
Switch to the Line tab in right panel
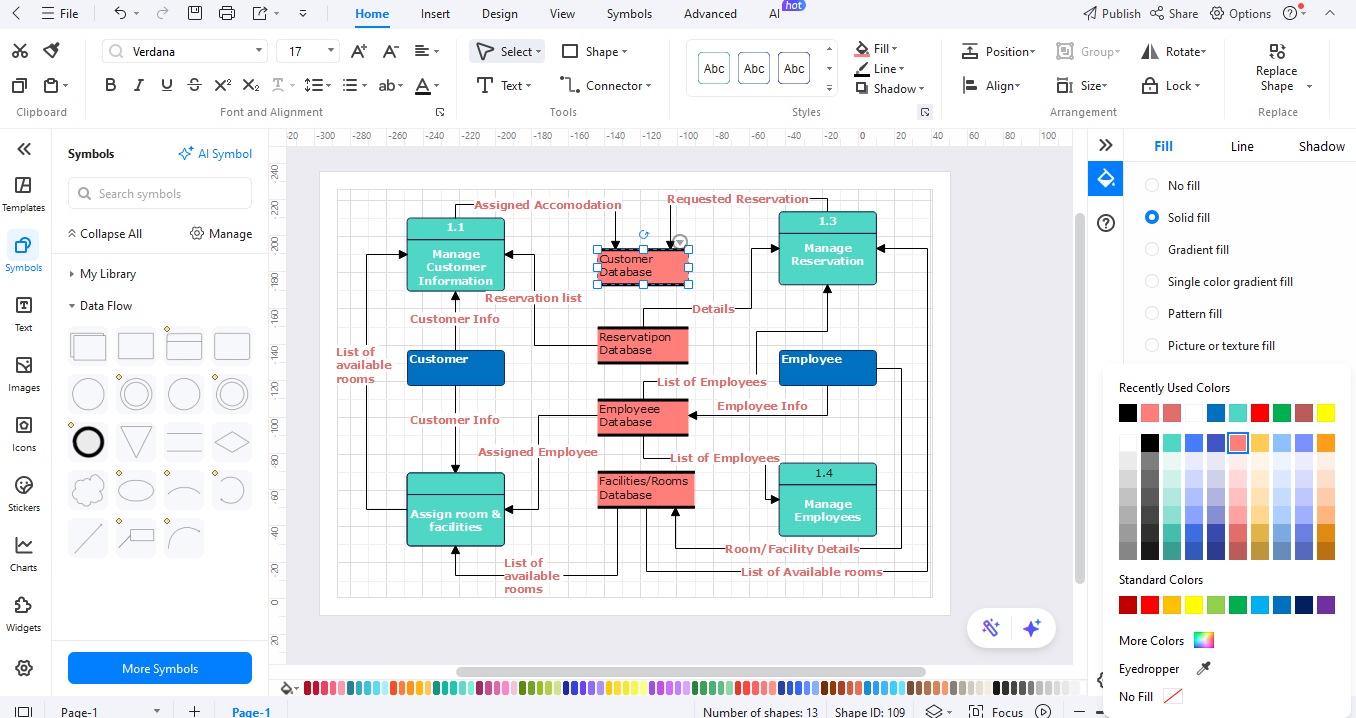pos(1242,146)
